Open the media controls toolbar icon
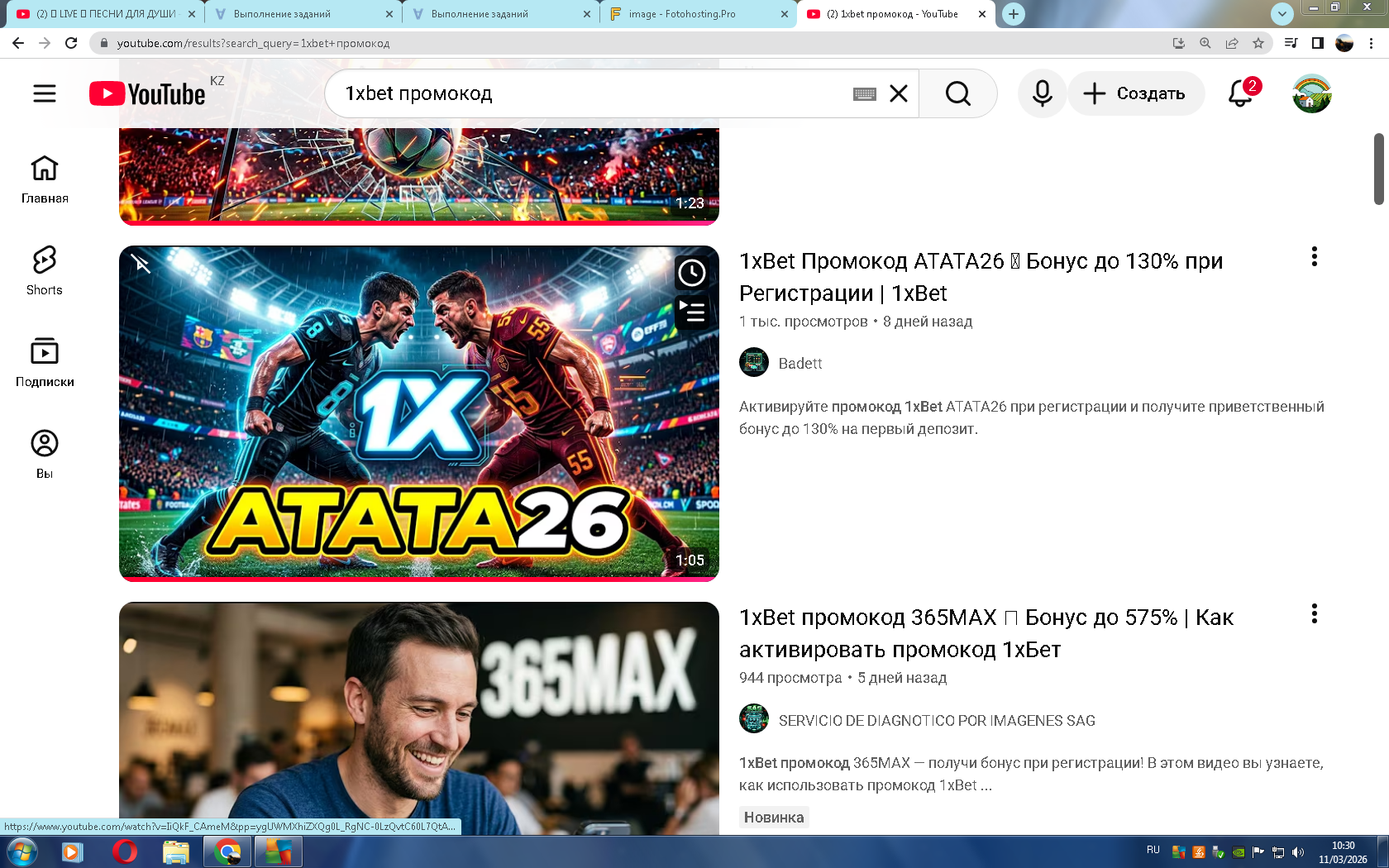The image size is (1389, 868). click(1291, 43)
